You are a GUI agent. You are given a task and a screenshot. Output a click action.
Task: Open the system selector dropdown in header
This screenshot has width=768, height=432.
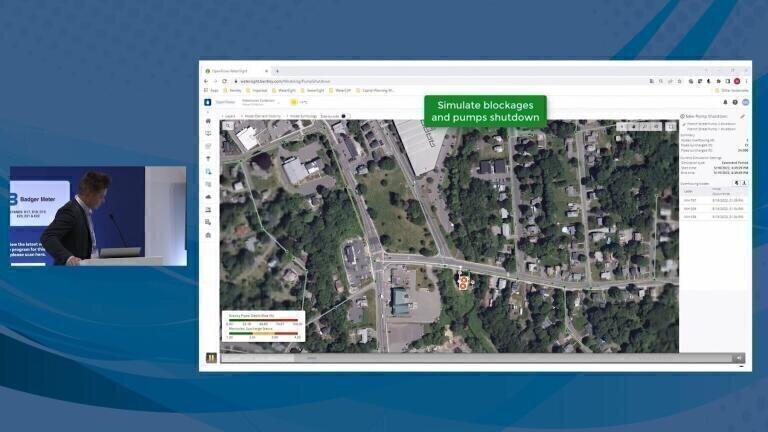click(261, 102)
